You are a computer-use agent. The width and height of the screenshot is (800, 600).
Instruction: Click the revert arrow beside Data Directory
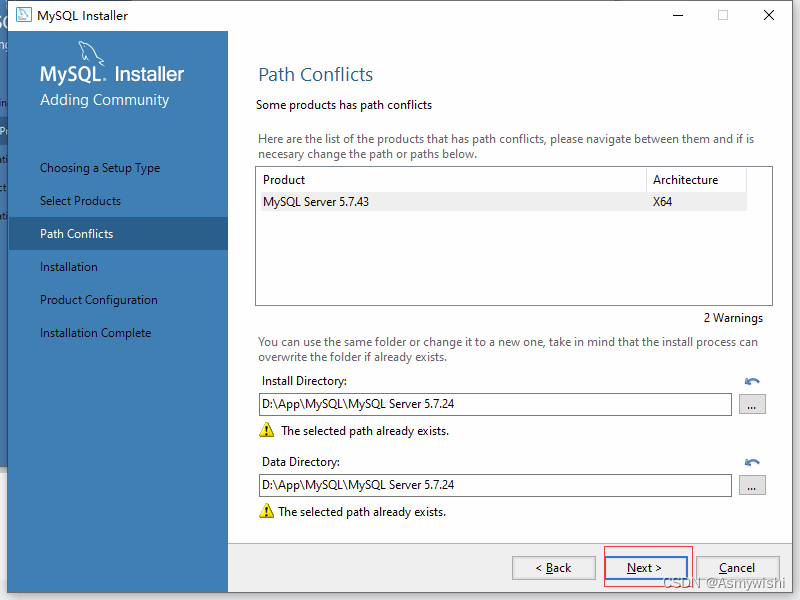click(752, 462)
